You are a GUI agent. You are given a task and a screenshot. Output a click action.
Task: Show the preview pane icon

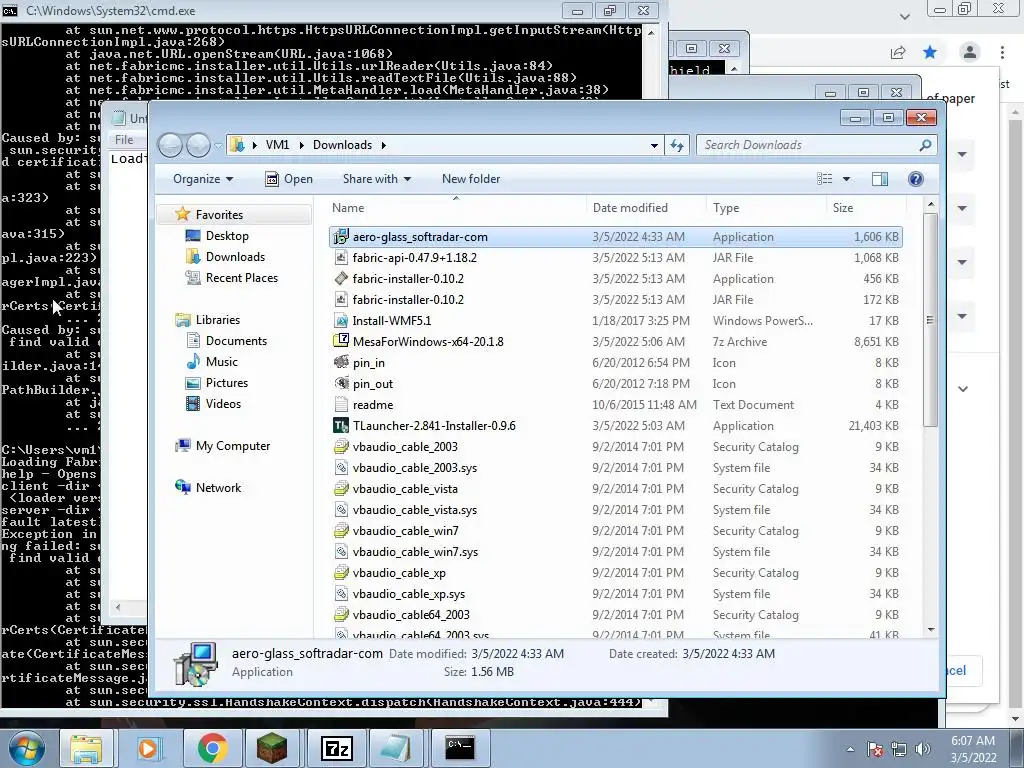point(880,179)
